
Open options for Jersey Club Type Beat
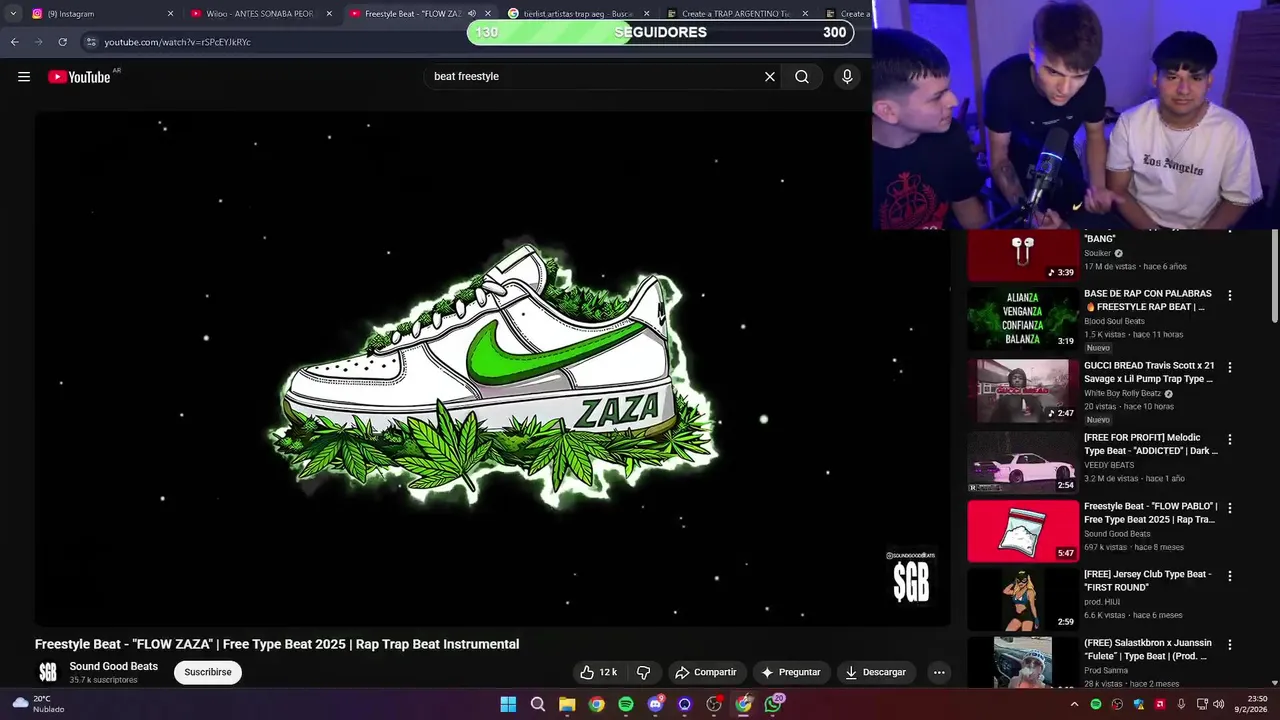pyautogui.click(x=1230, y=577)
